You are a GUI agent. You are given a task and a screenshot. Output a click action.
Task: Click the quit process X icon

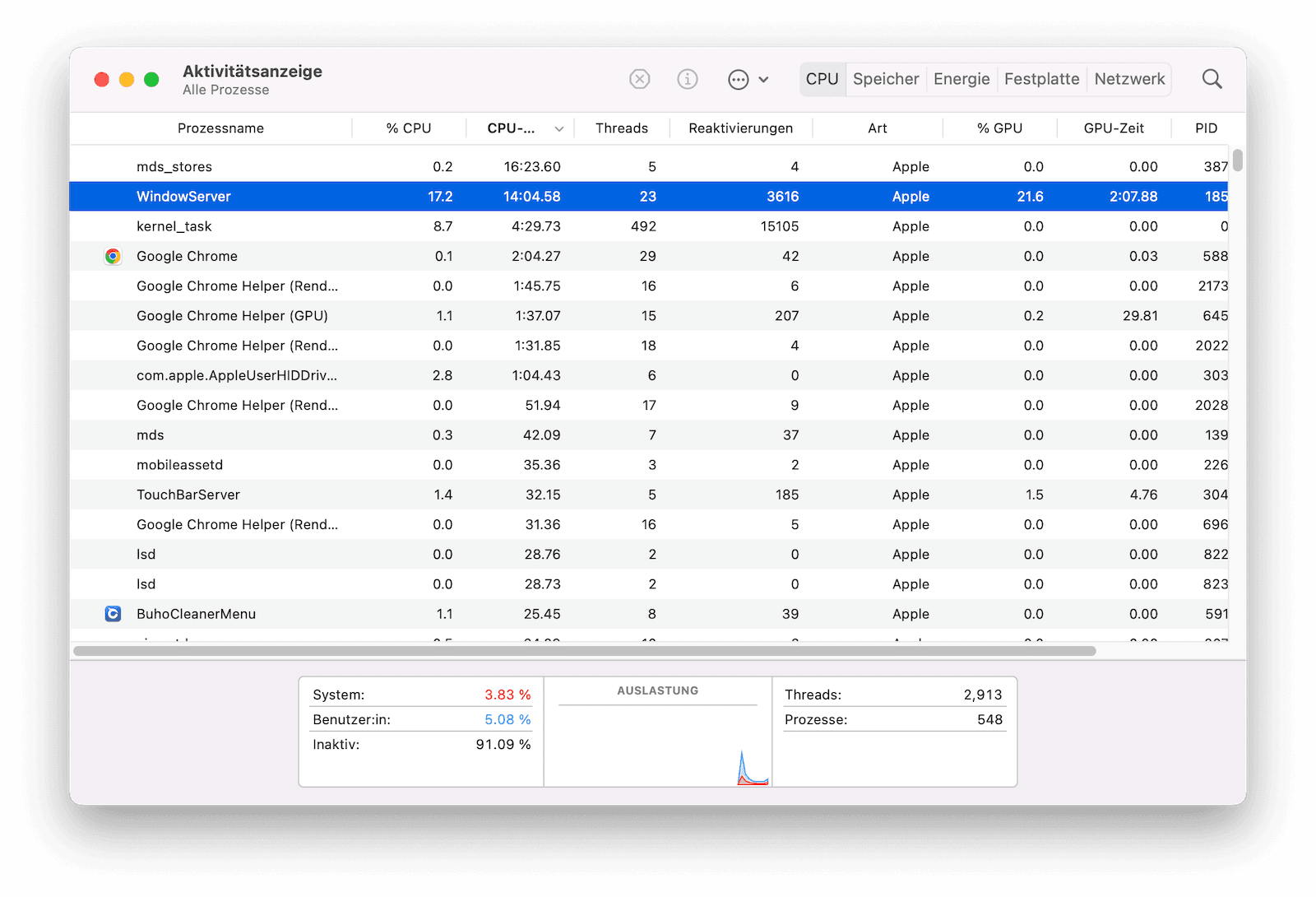click(640, 79)
